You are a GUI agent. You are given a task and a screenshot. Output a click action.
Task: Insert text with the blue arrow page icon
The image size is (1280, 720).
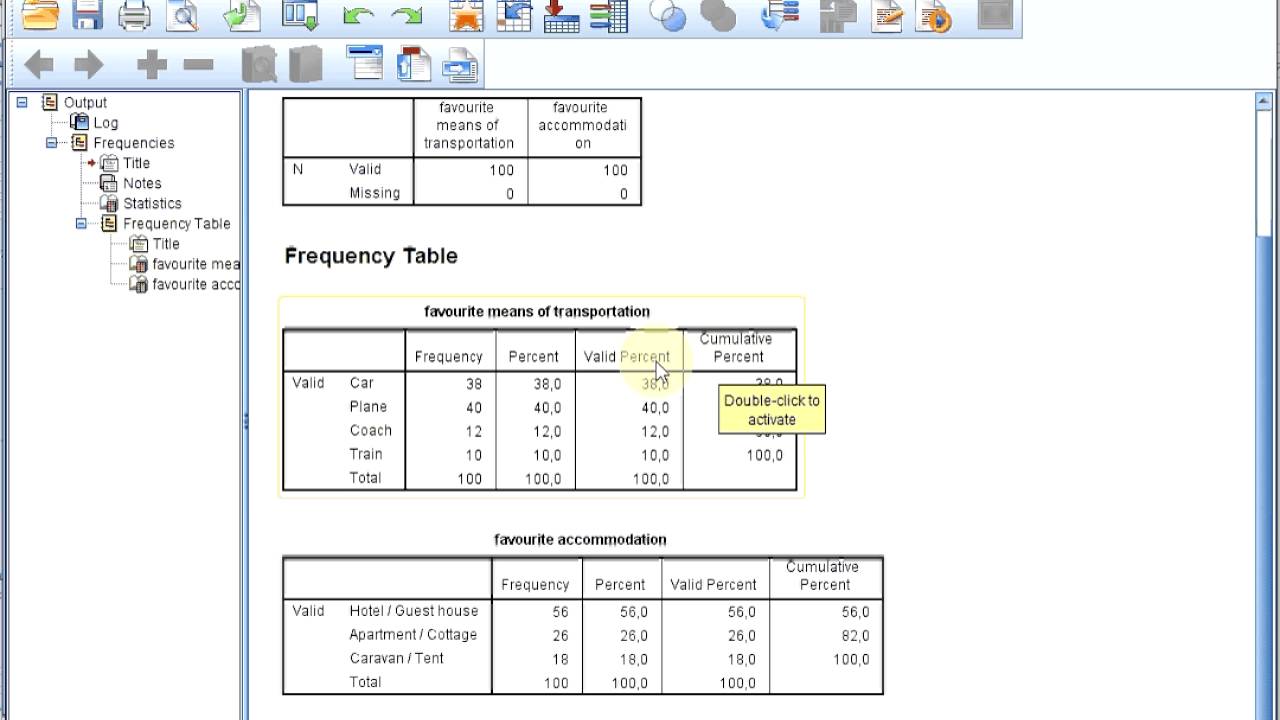[x=460, y=64]
